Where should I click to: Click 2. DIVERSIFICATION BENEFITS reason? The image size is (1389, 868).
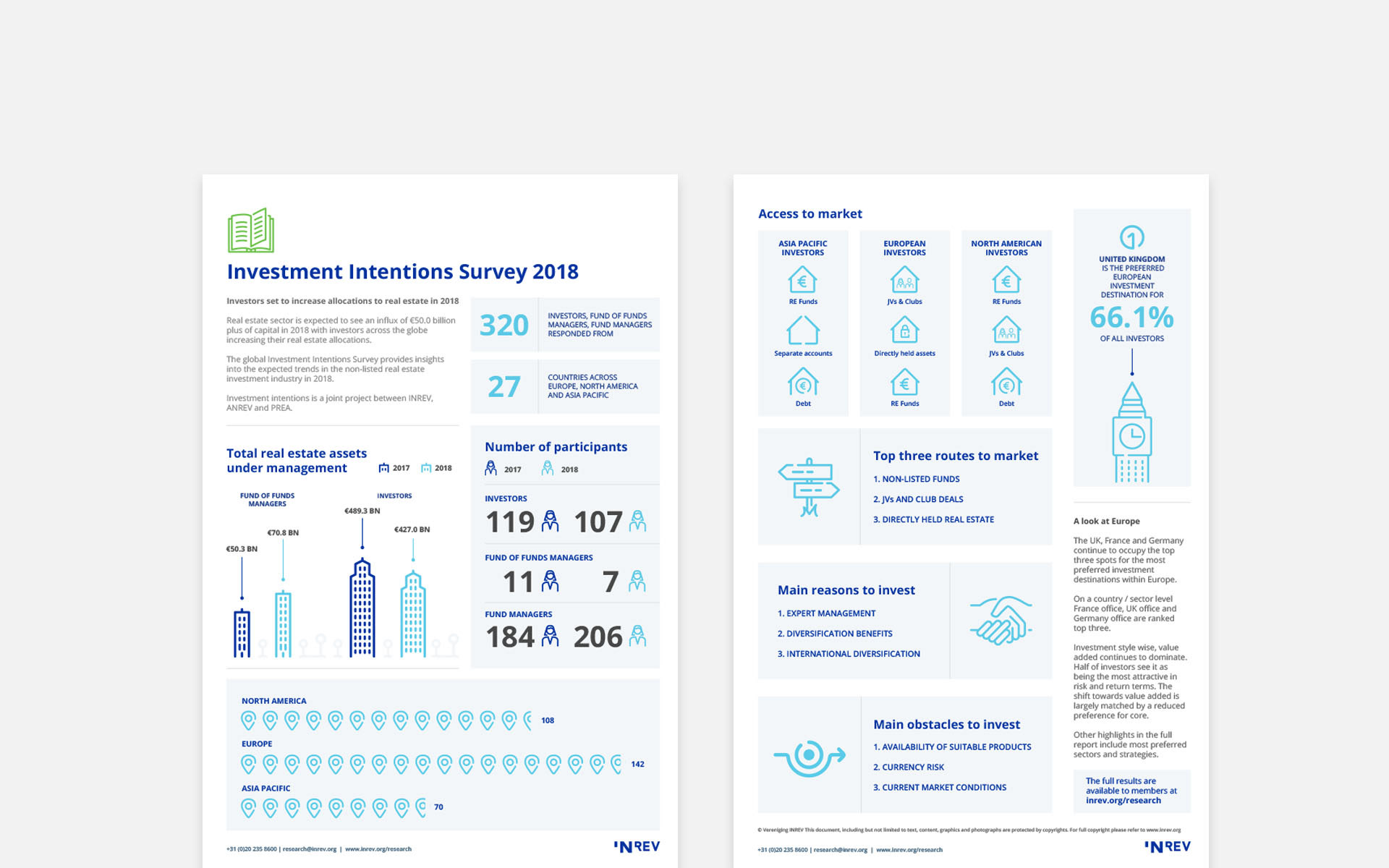835,634
